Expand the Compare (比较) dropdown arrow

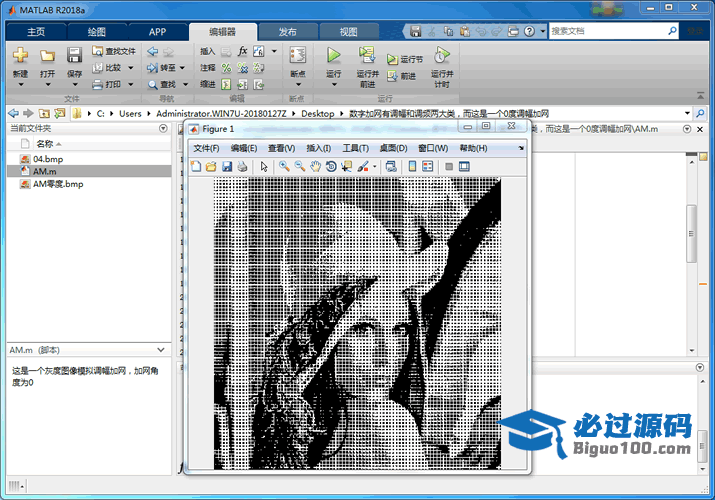[x=130, y=68]
